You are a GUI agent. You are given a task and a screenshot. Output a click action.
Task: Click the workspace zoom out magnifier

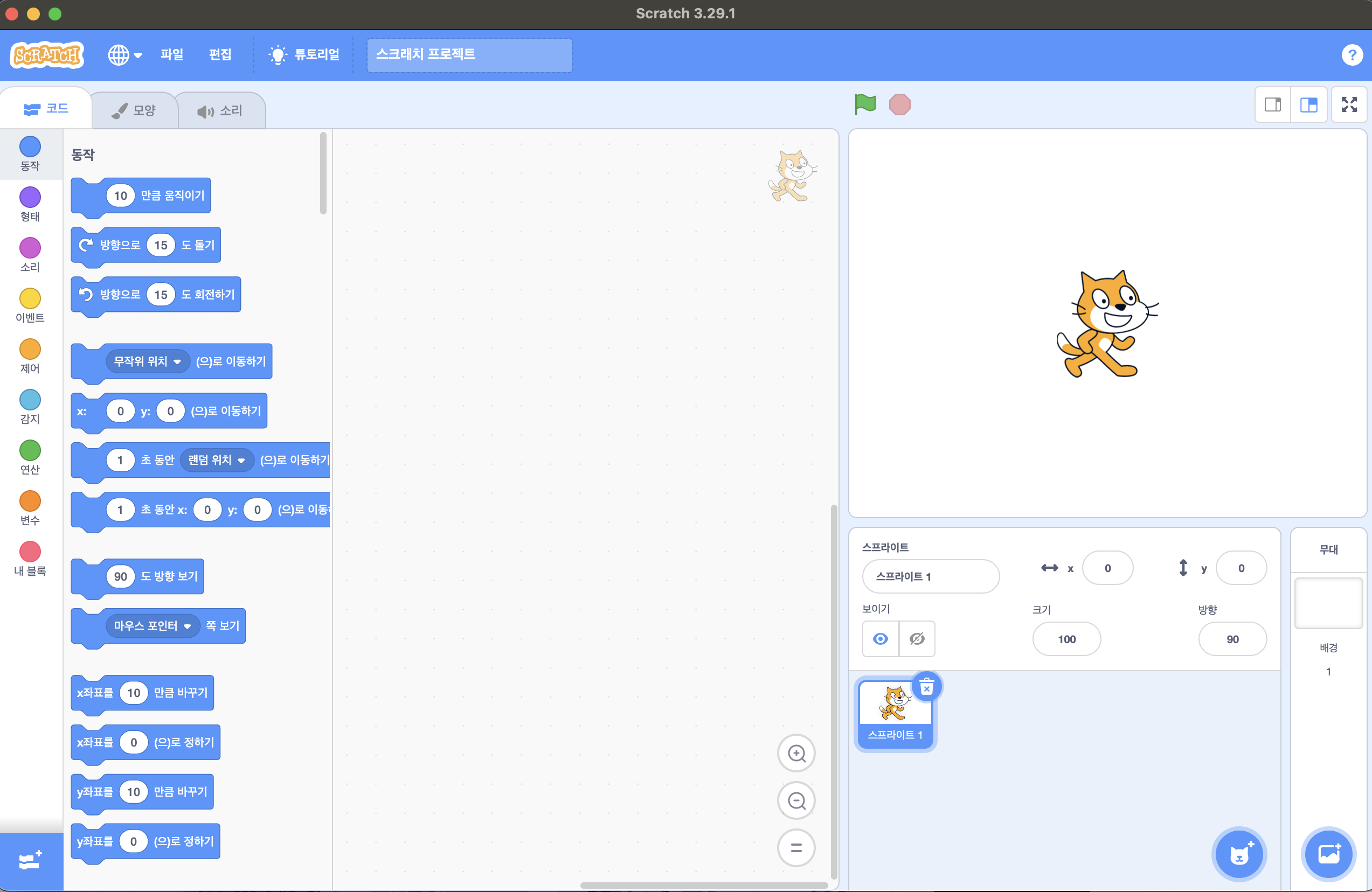[x=796, y=800]
